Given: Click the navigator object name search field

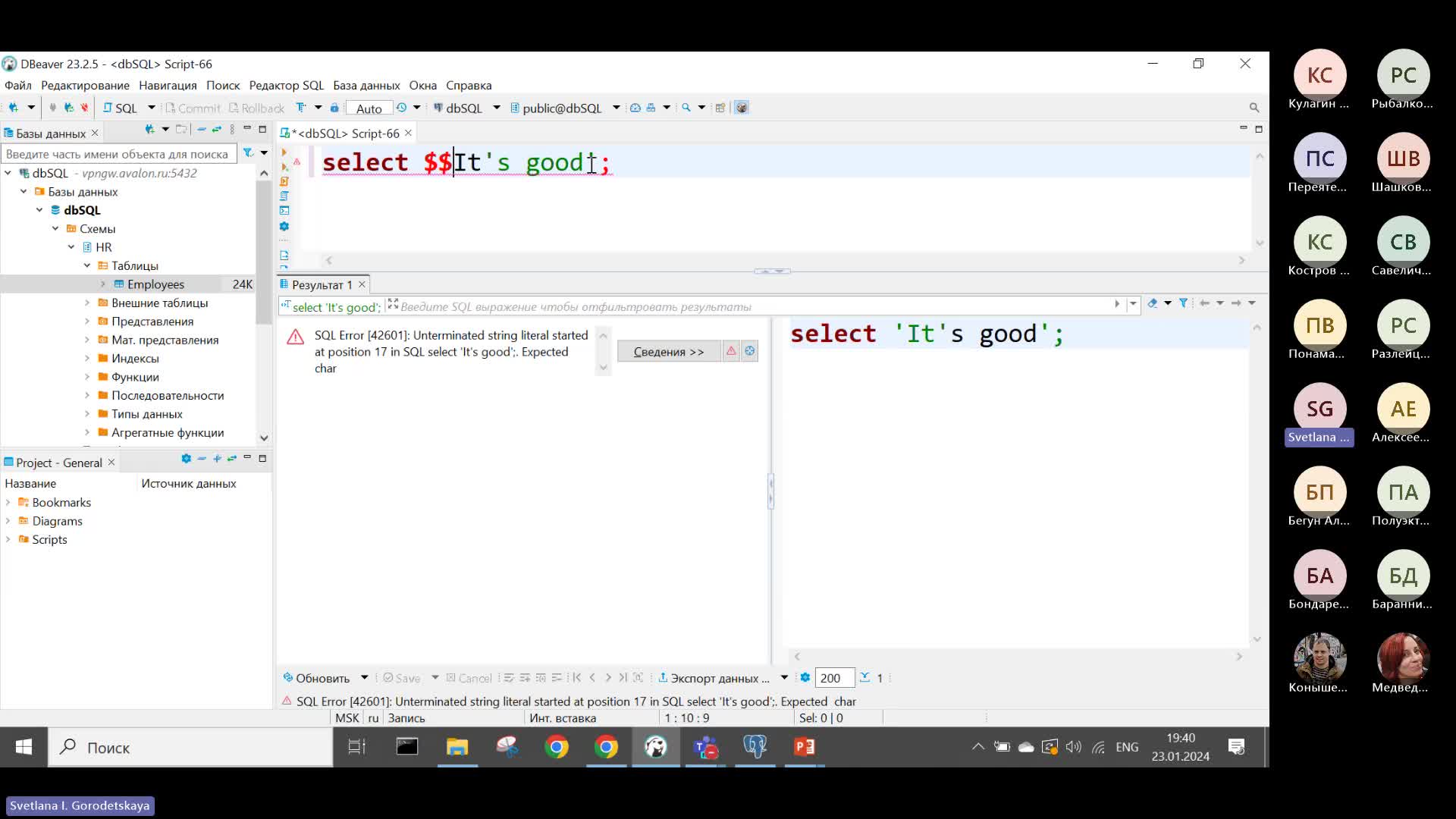Looking at the screenshot, I should pyautogui.click(x=118, y=154).
